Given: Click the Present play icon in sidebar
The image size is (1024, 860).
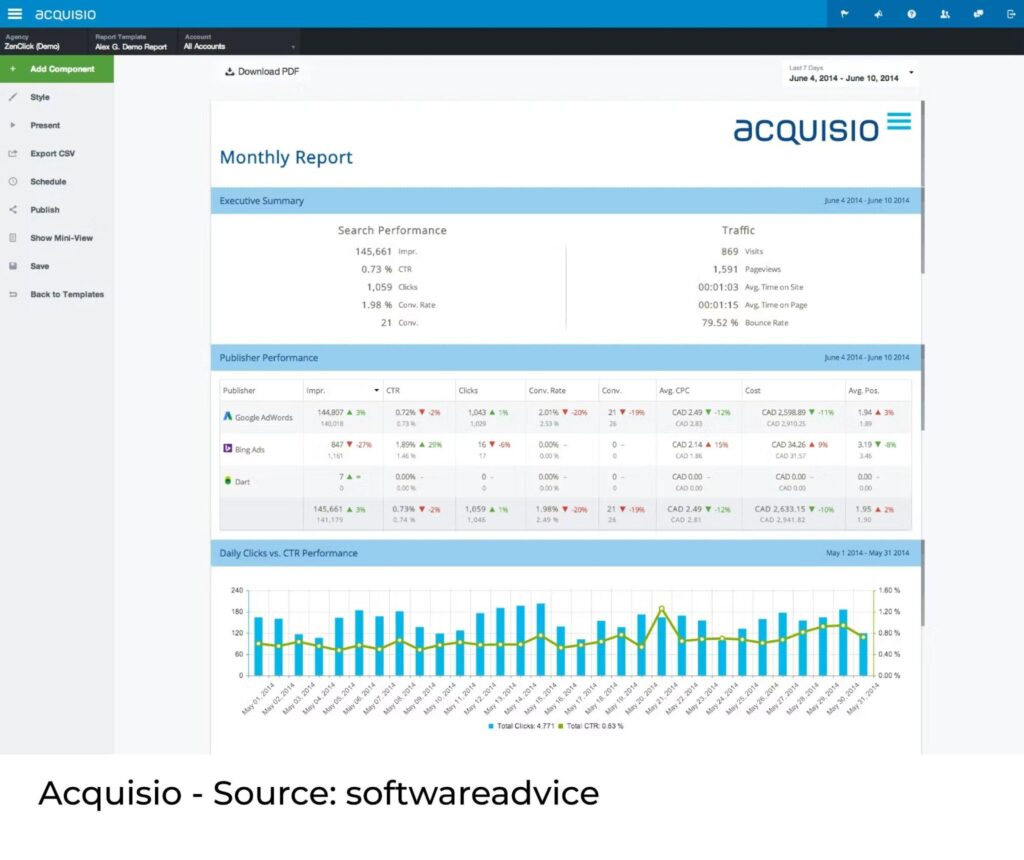Looking at the screenshot, I should pyautogui.click(x=12, y=125).
